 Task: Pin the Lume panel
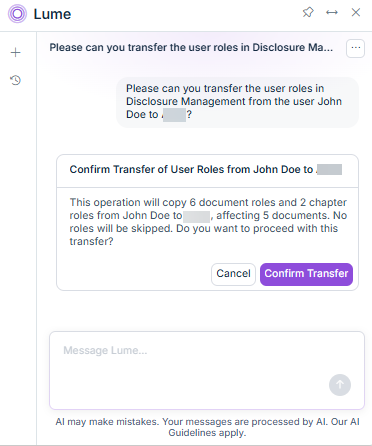pyautogui.click(x=308, y=12)
